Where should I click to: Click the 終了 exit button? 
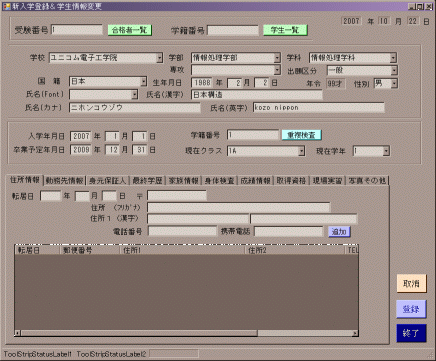click(411, 333)
